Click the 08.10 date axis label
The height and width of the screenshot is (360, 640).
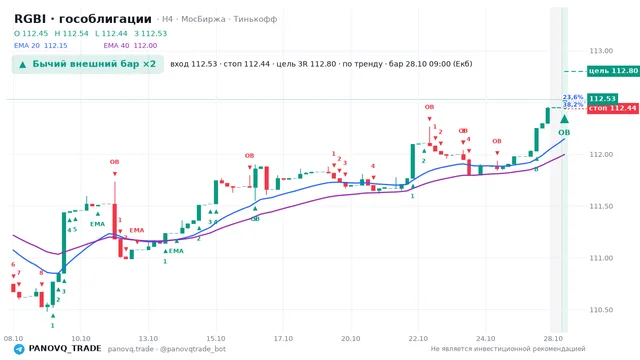point(13,338)
